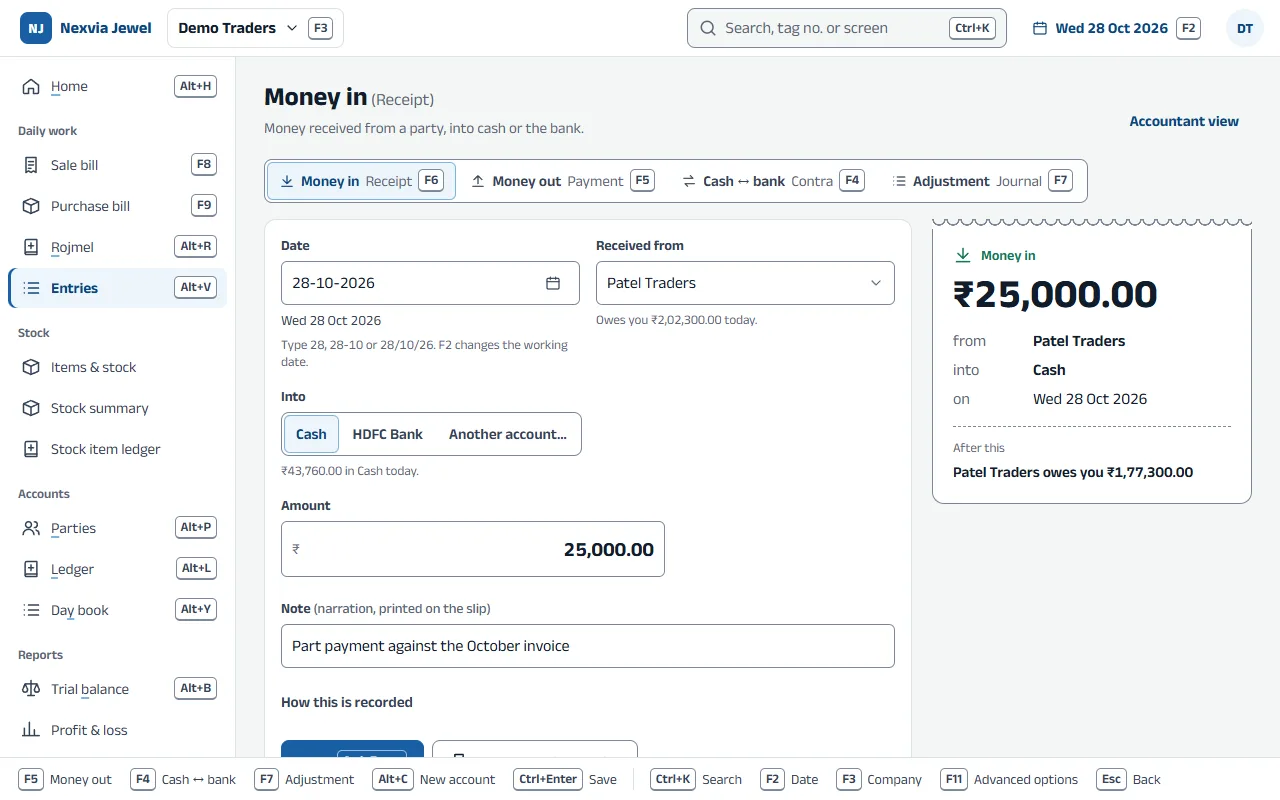Click the Items & stock cube icon
Screen dimensions: 1280x800
pos(31,367)
